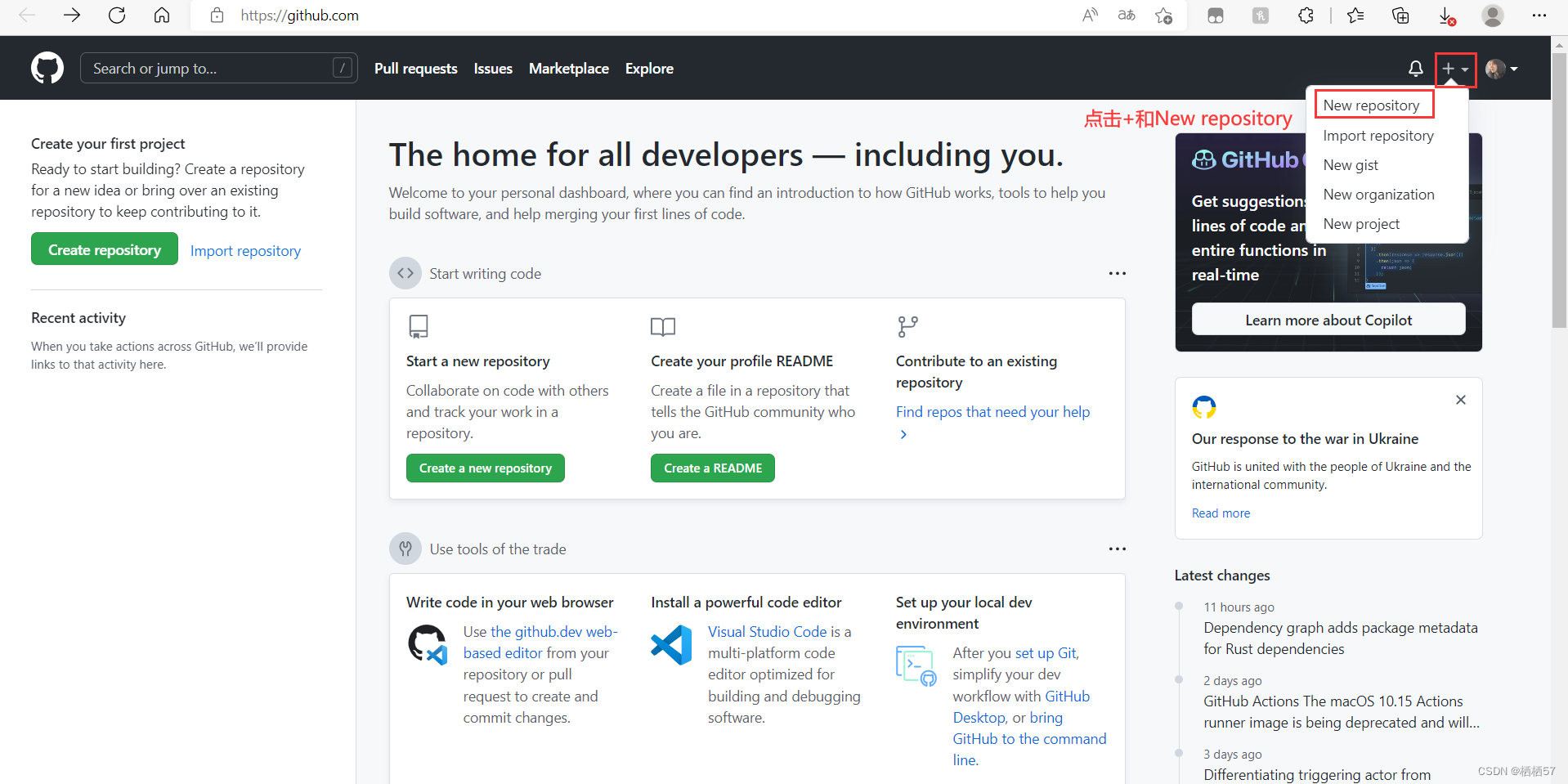Click the repository icon above Start a new repository
1568x784 pixels.
click(x=419, y=327)
